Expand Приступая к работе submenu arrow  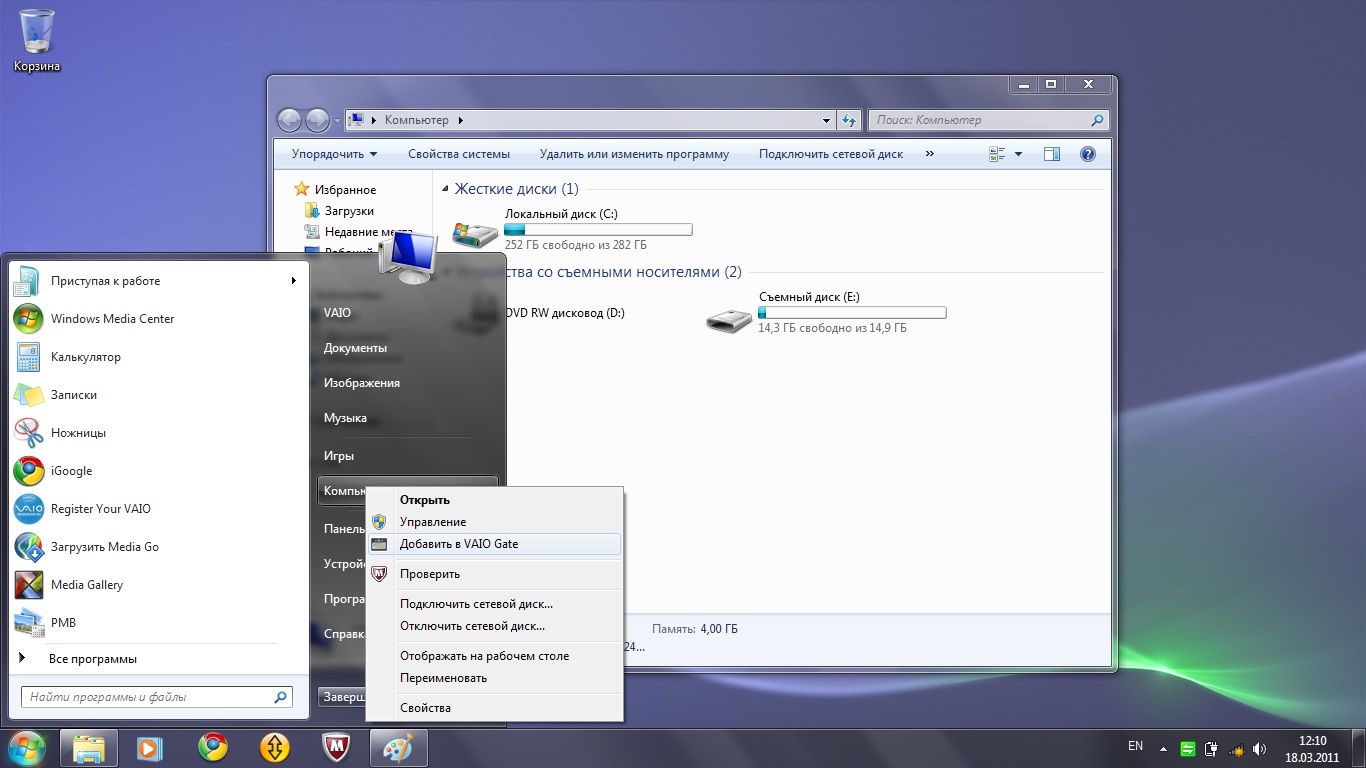point(293,281)
